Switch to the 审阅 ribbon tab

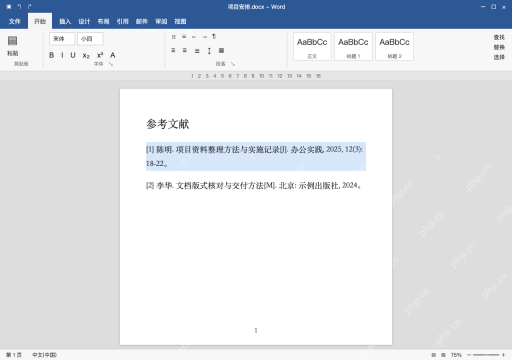[161, 21]
